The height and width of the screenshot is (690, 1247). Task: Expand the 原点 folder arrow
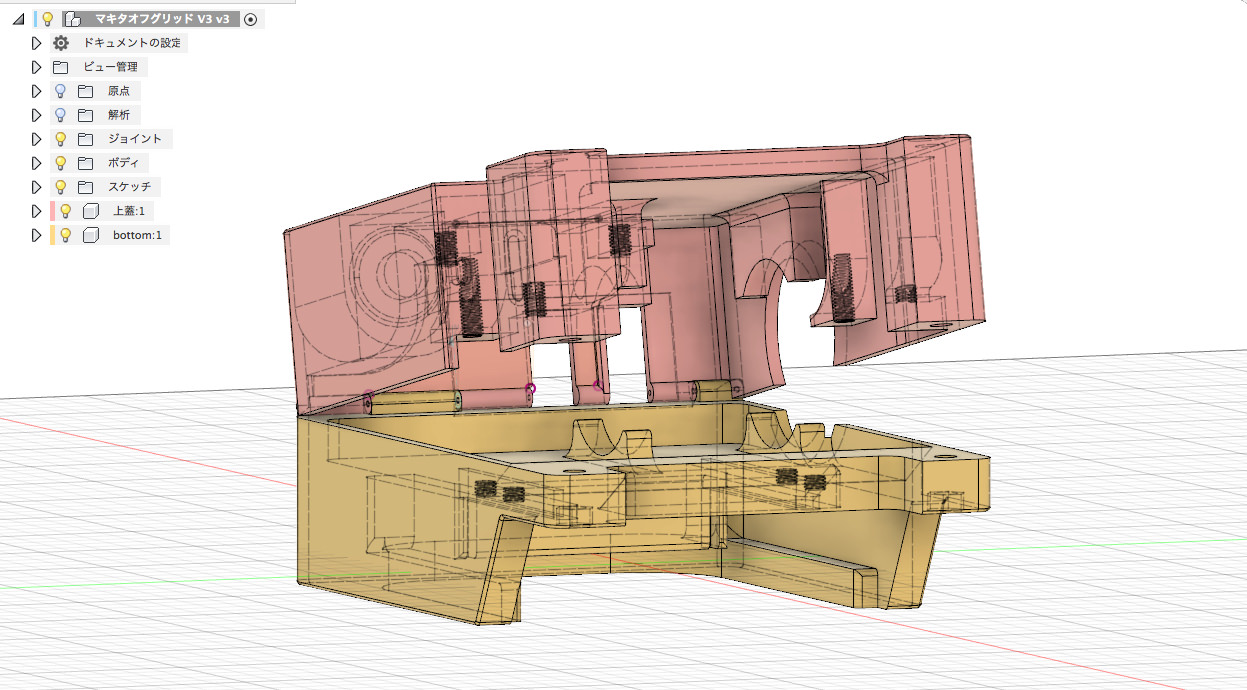coord(37,91)
